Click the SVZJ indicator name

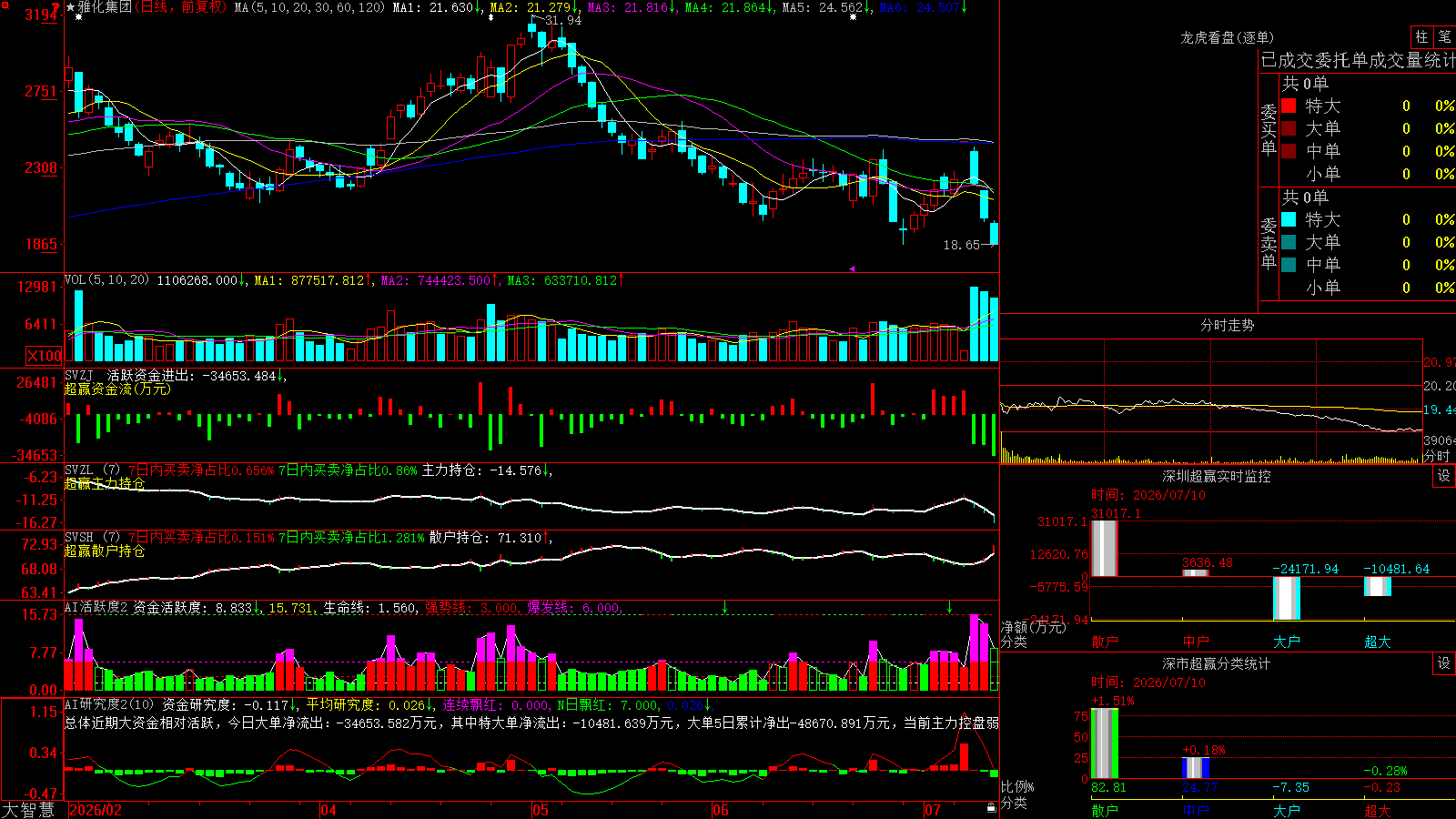tap(79, 375)
